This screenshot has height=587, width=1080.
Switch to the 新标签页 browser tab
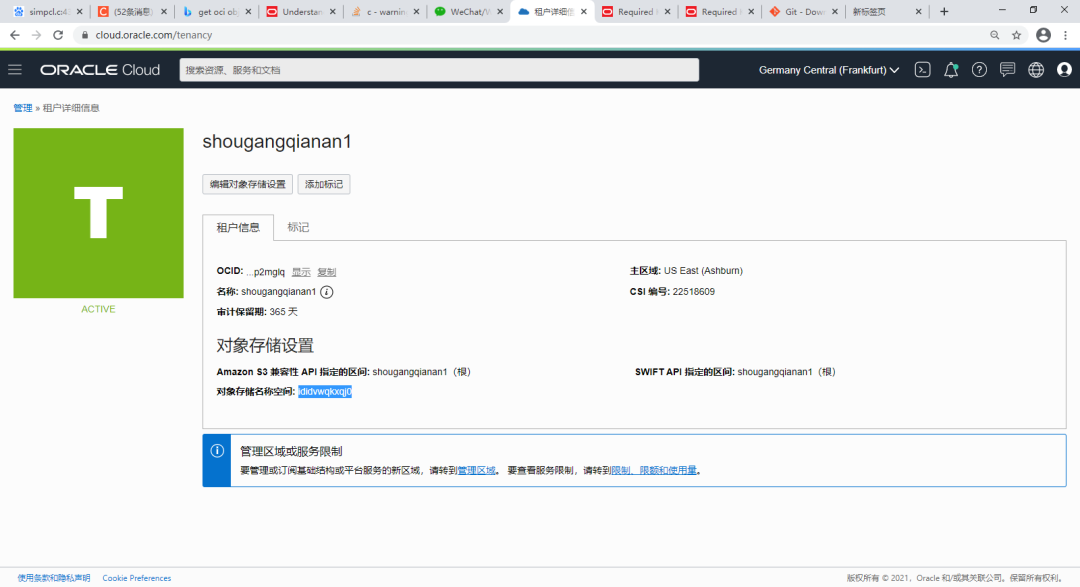[x=886, y=12]
